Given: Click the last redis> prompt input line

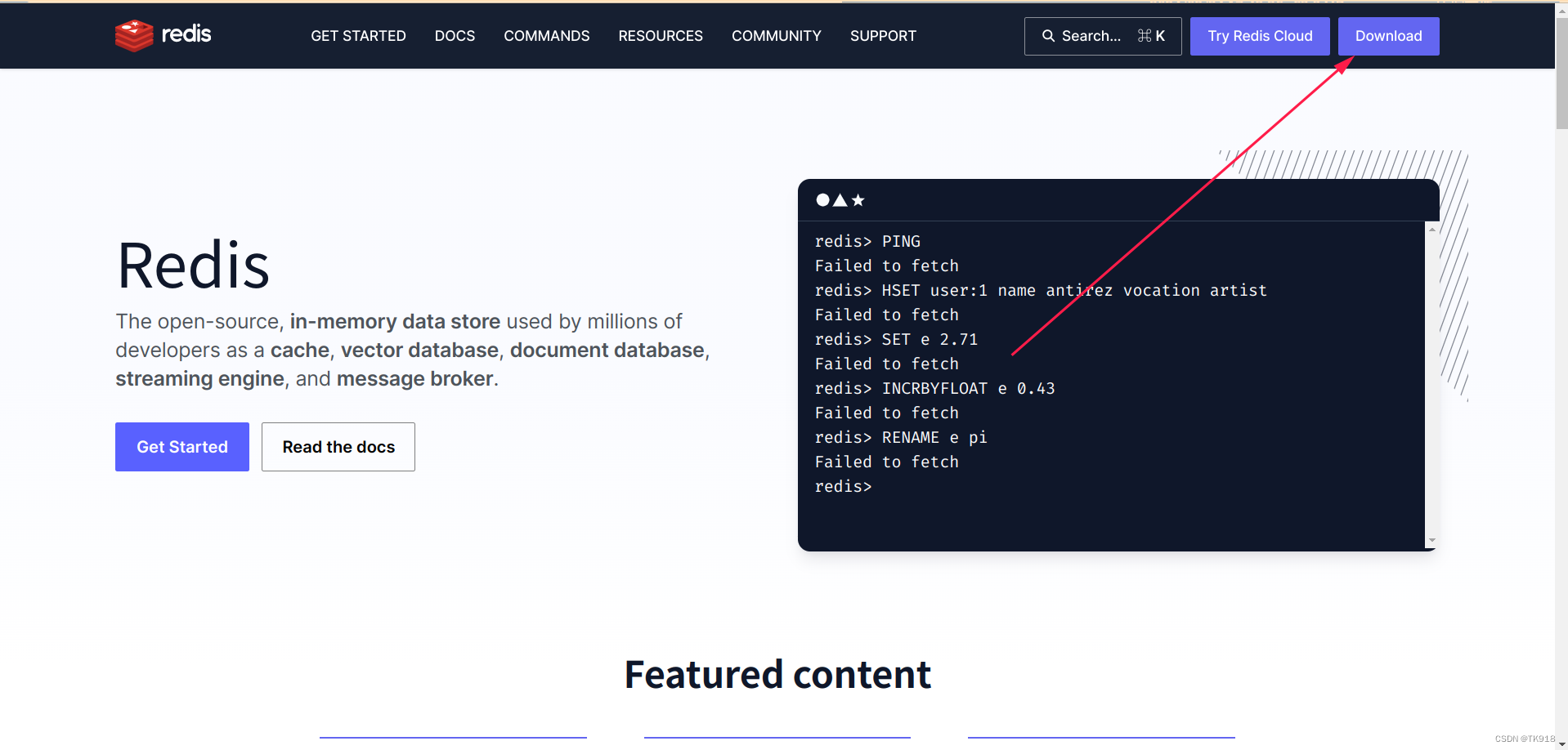Looking at the screenshot, I should coord(843,487).
